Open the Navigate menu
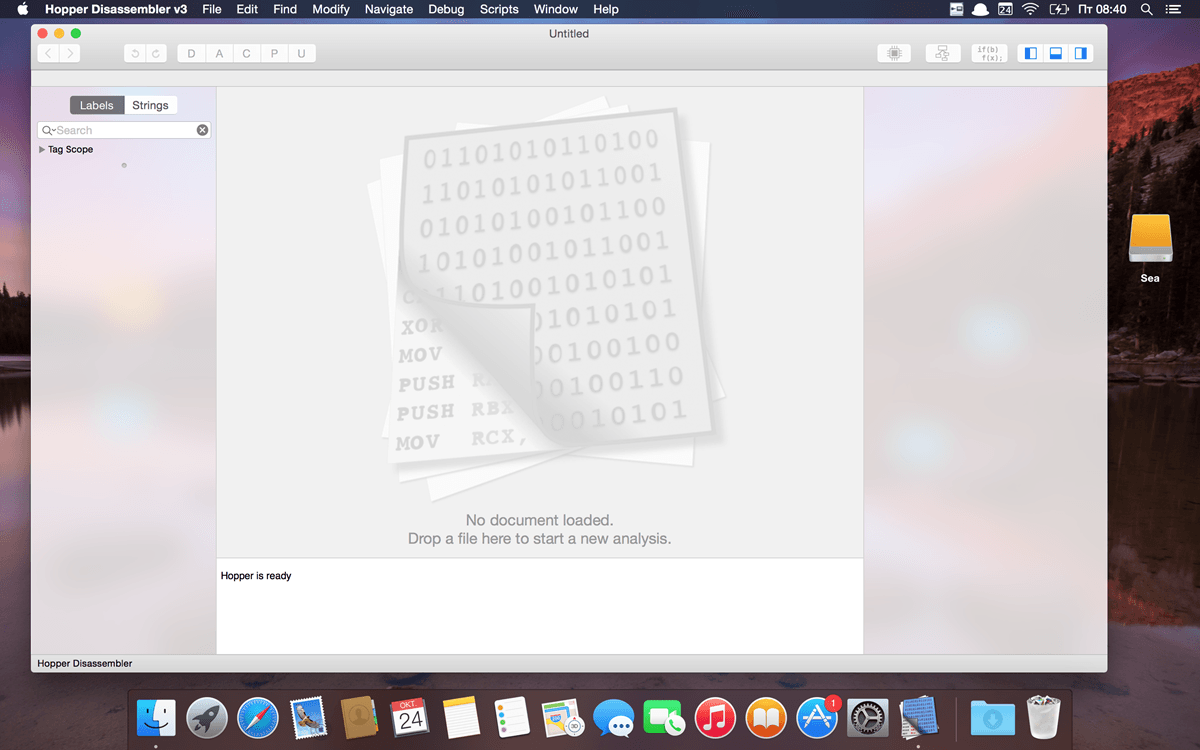 click(389, 9)
